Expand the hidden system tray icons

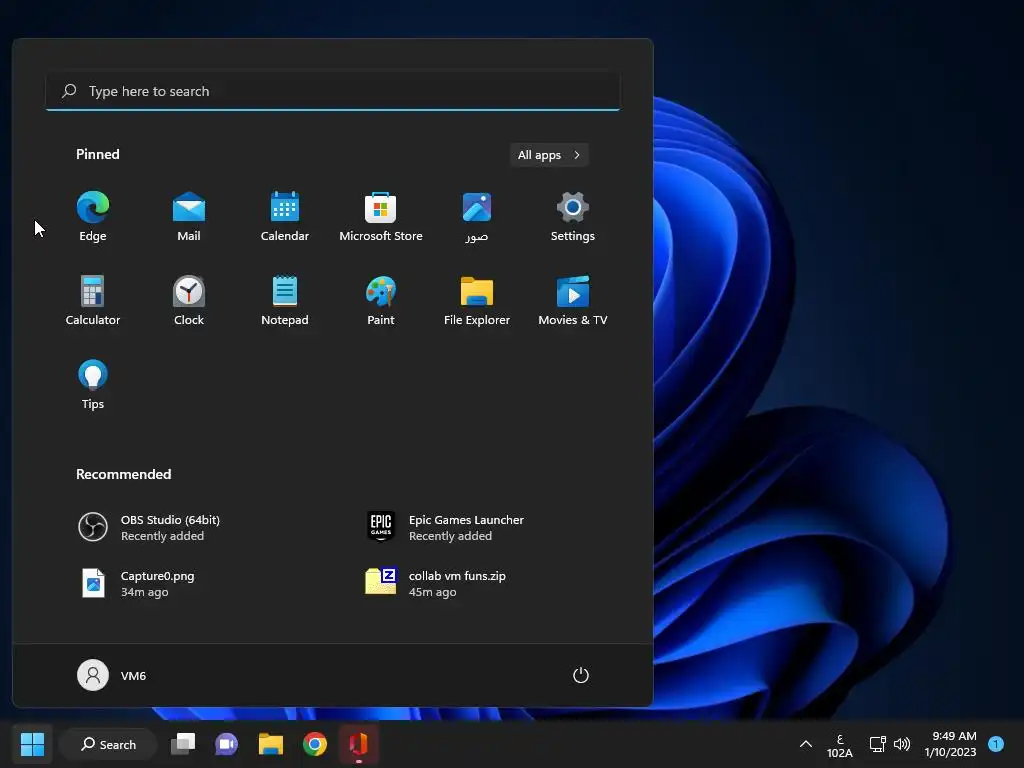[806, 744]
